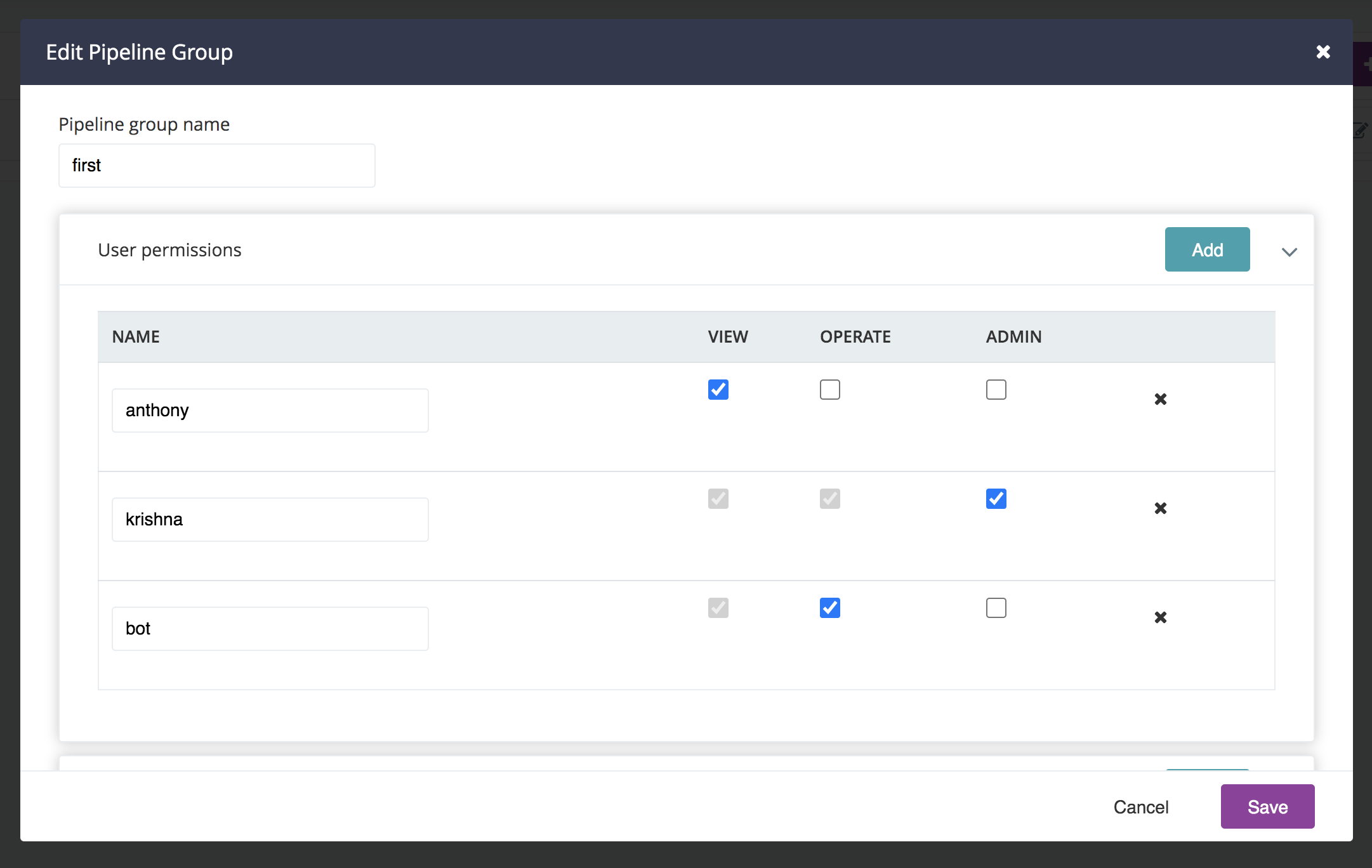Delete the bot user row

1160,617
